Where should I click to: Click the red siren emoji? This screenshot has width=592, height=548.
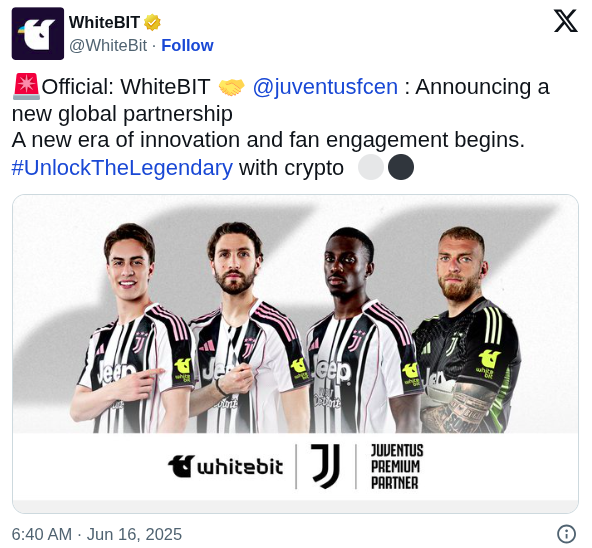click(x=26, y=86)
